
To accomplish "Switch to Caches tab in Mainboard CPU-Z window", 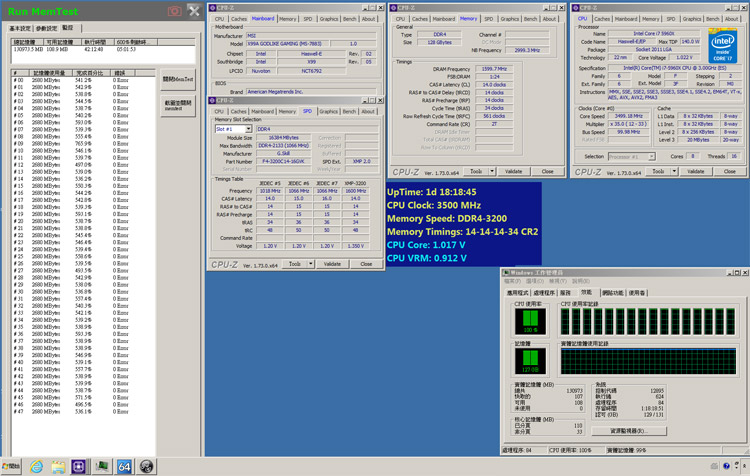I will point(239,19).
